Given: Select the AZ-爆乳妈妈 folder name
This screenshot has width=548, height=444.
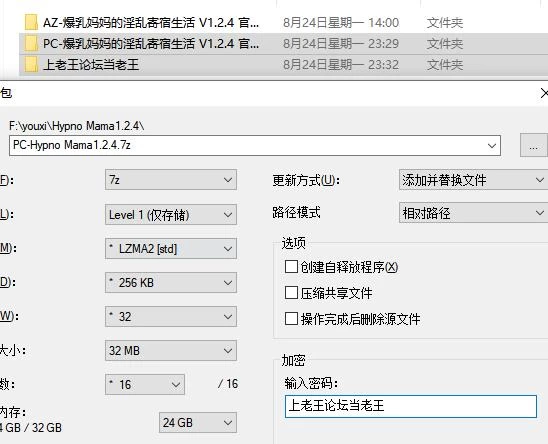Looking at the screenshot, I should (x=151, y=23).
